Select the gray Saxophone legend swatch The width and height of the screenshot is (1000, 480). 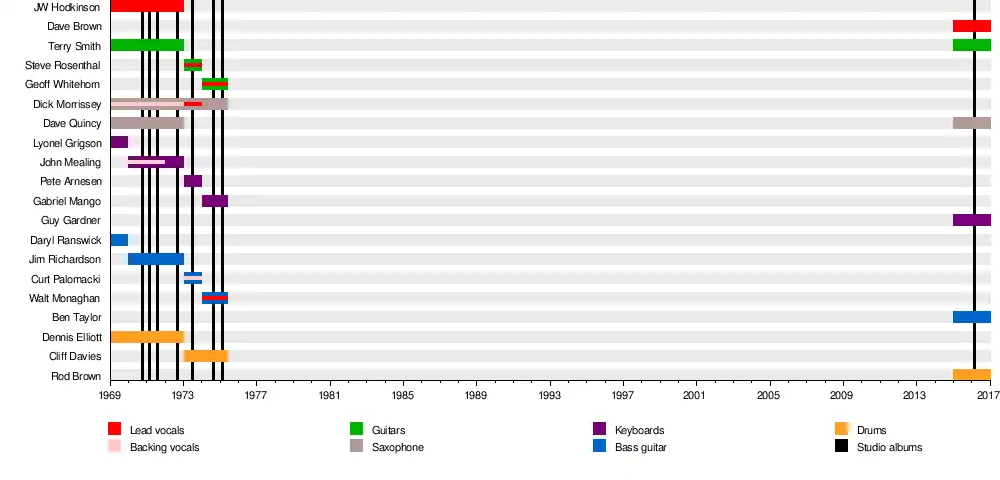(x=357, y=446)
